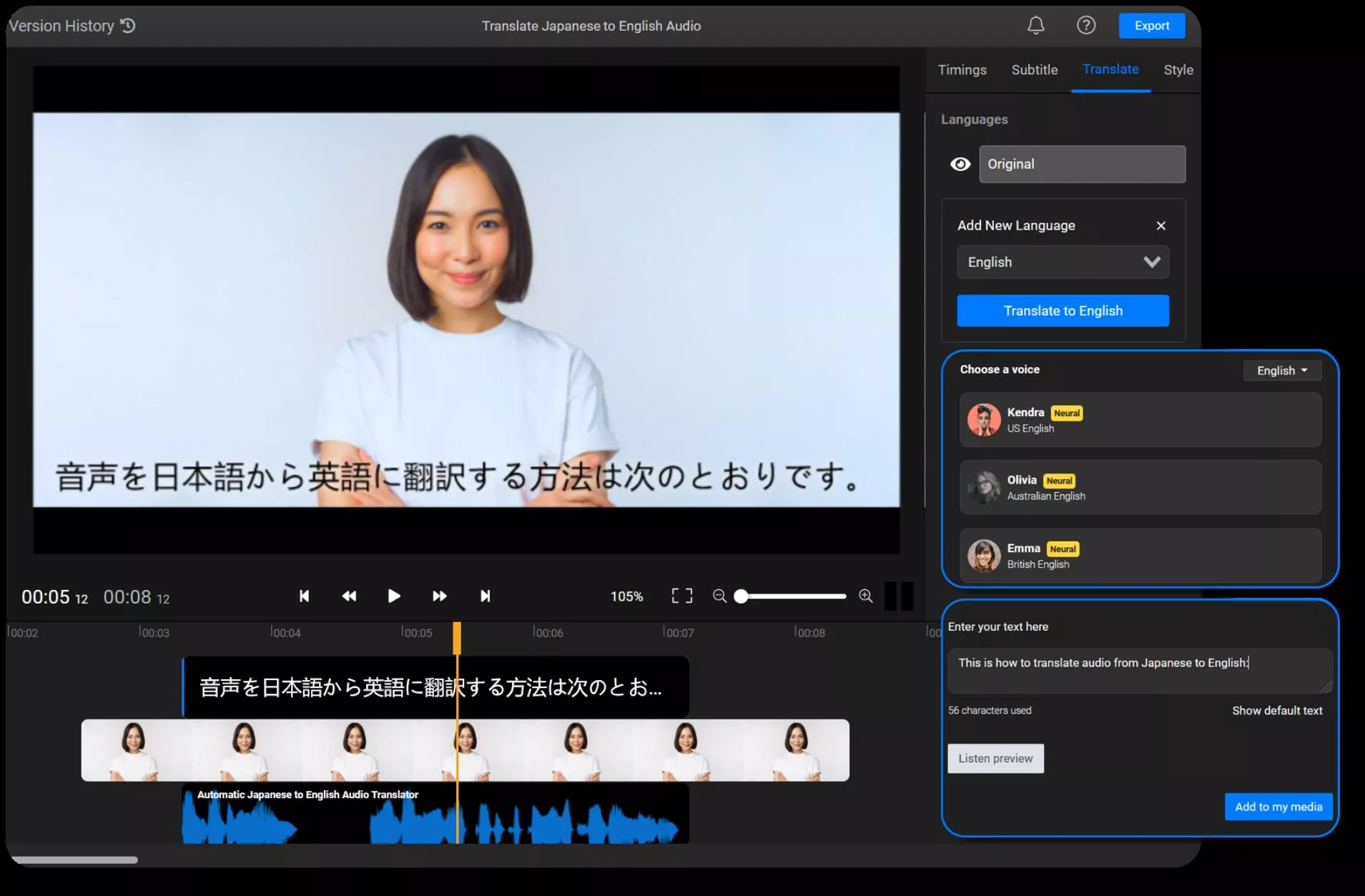This screenshot has height=896, width=1365.
Task: Click the rewind playback icon
Action: click(x=348, y=596)
